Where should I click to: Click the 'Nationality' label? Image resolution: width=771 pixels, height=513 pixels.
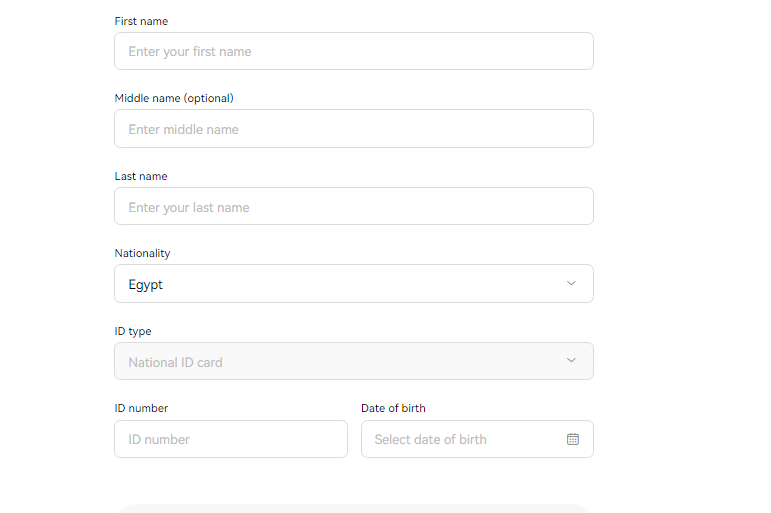(x=142, y=253)
